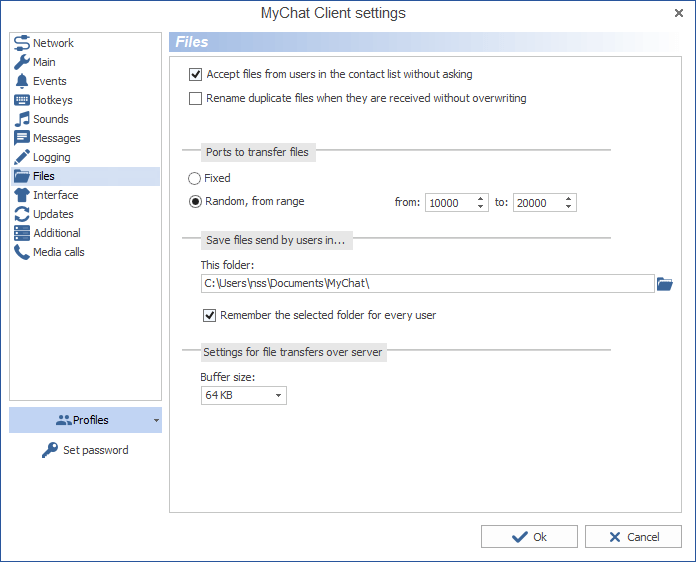Click the Set password button
The height and width of the screenshot is (562, 696).
click(x=85, y=450)
